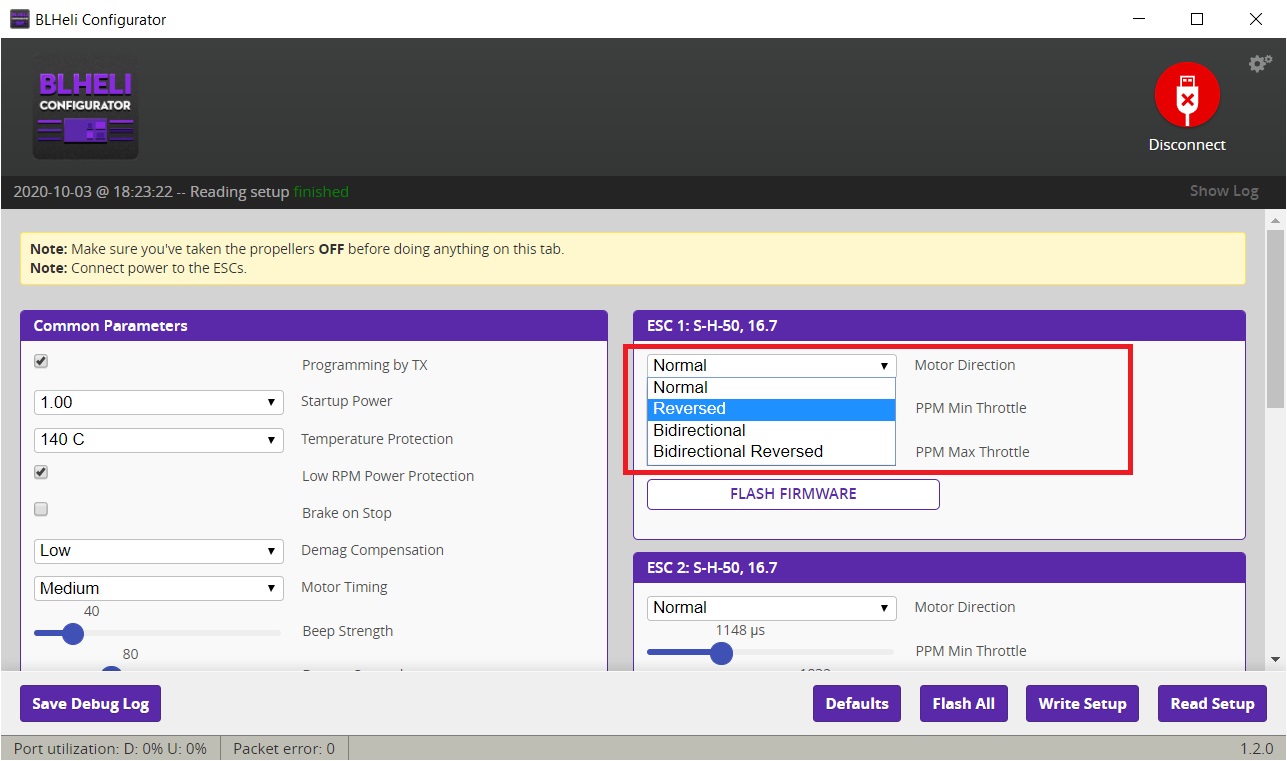This screenshot has width=1287, height=761.
Task: Open ESC 2 Motor Direction dropdown
Action: 771,607
